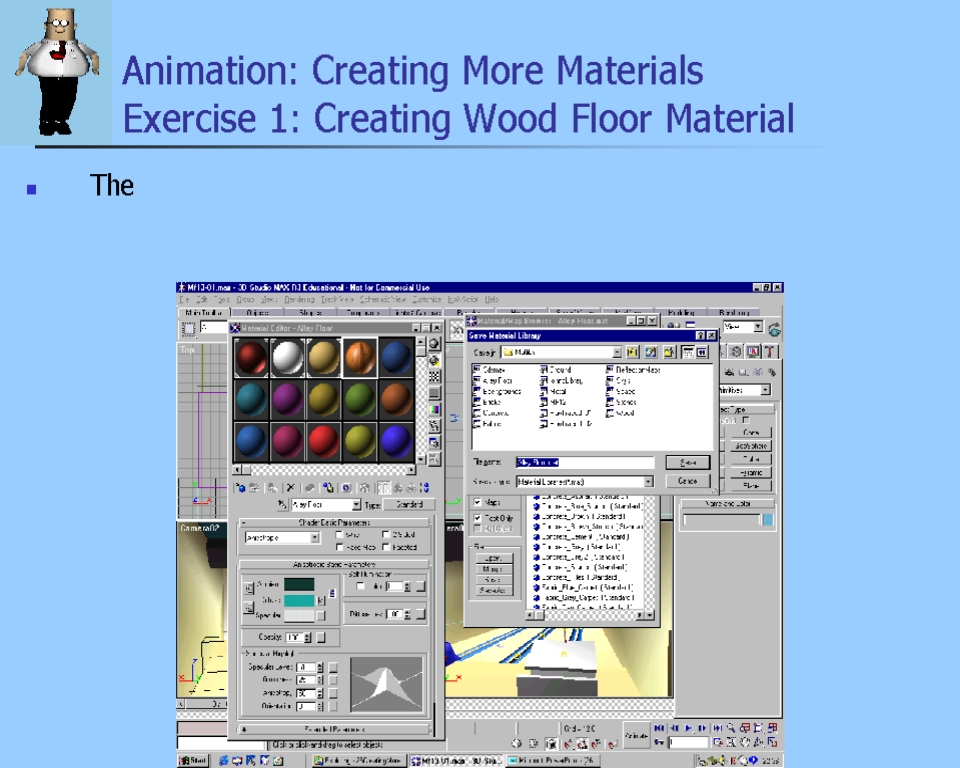Click the Details view icon in save dialog
Screen dimensions: 960x768
click(x=702, y=352)
